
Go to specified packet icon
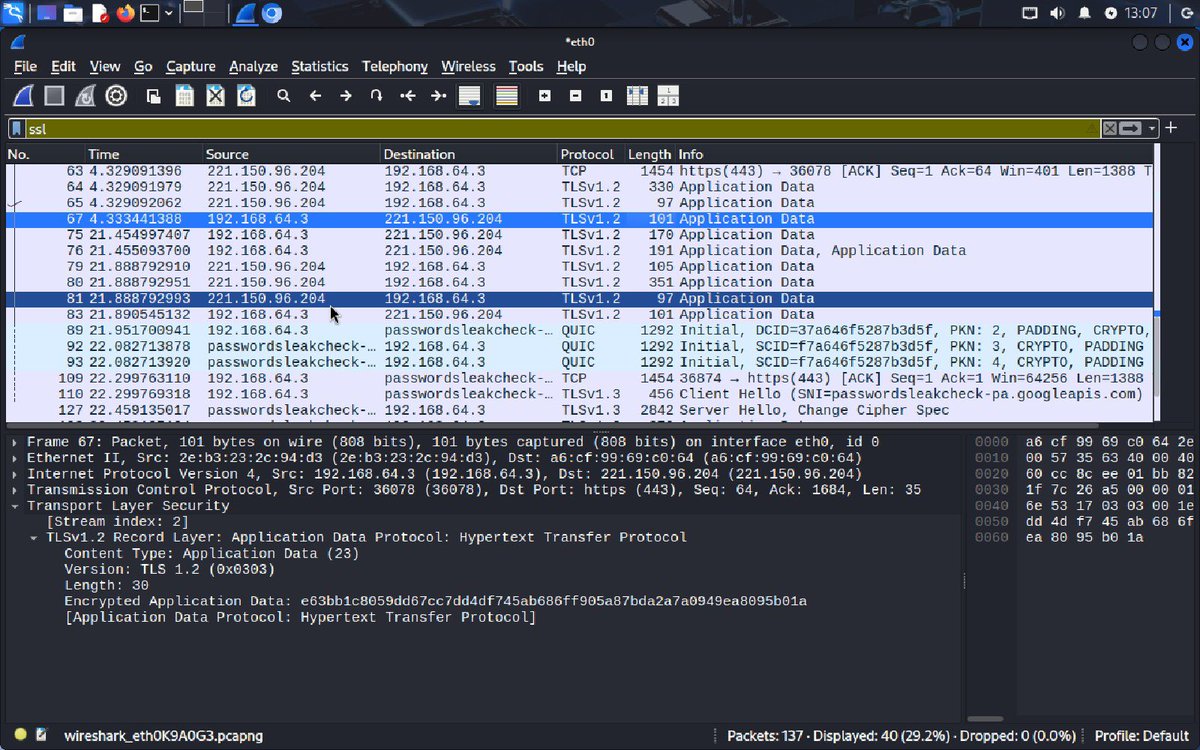(376, 96)
